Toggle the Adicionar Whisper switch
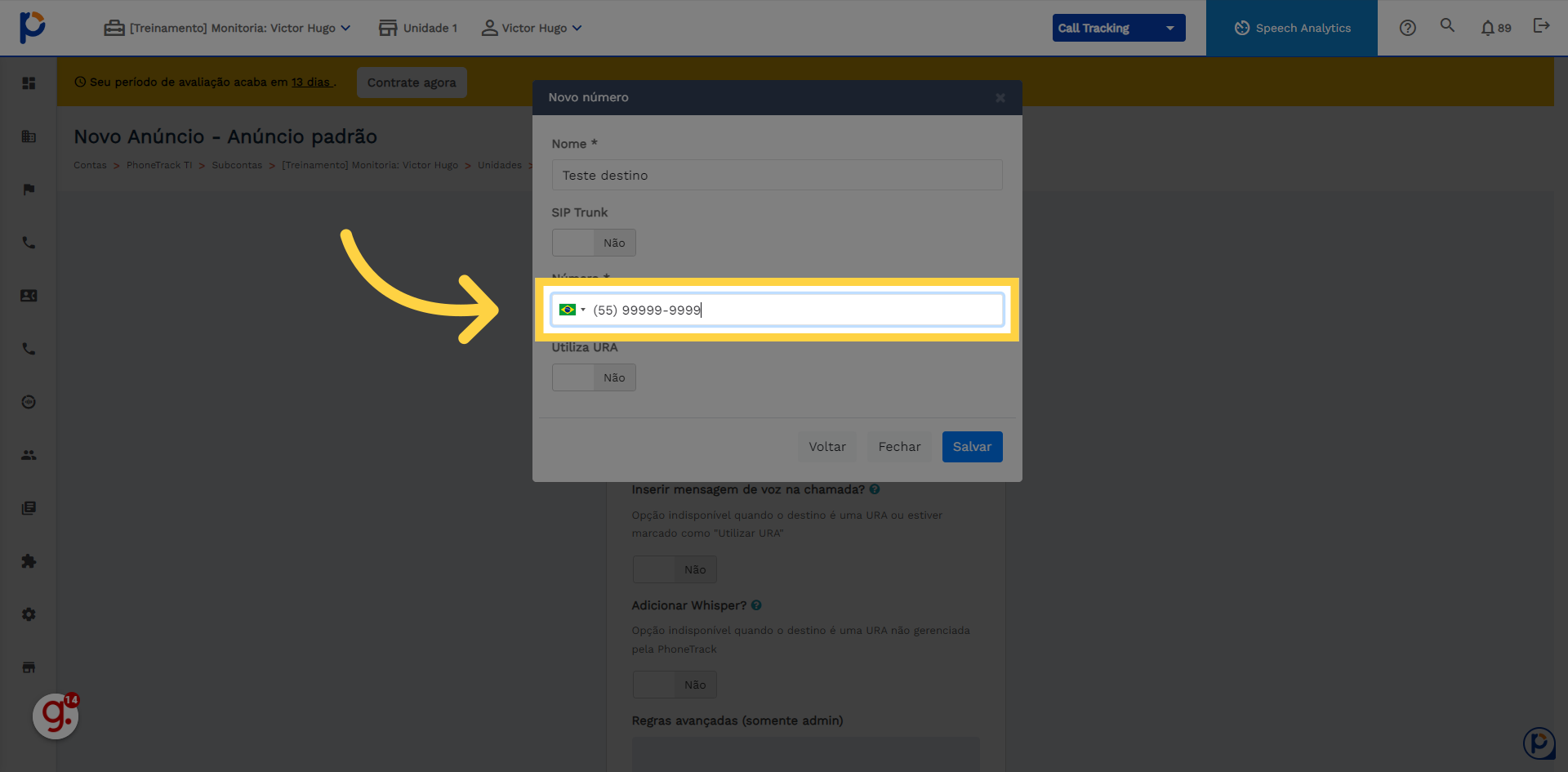Screen dimensions: 1568x772 [x=675, y=685]
